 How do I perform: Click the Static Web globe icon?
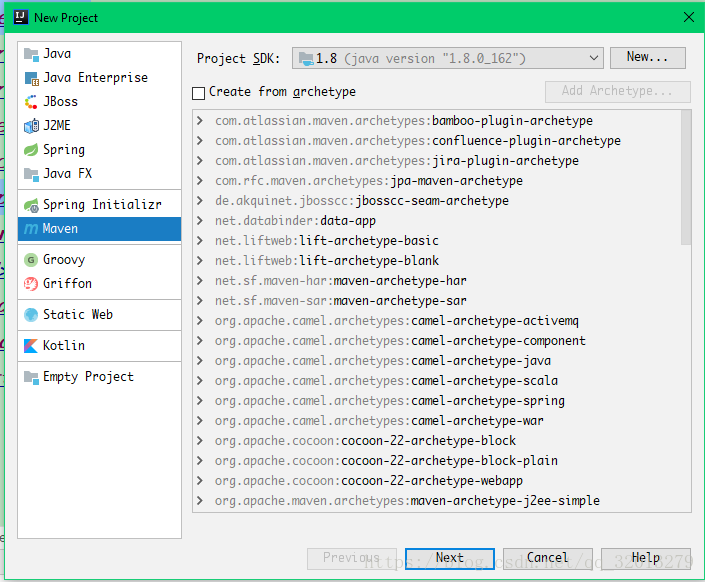(31, 315)
